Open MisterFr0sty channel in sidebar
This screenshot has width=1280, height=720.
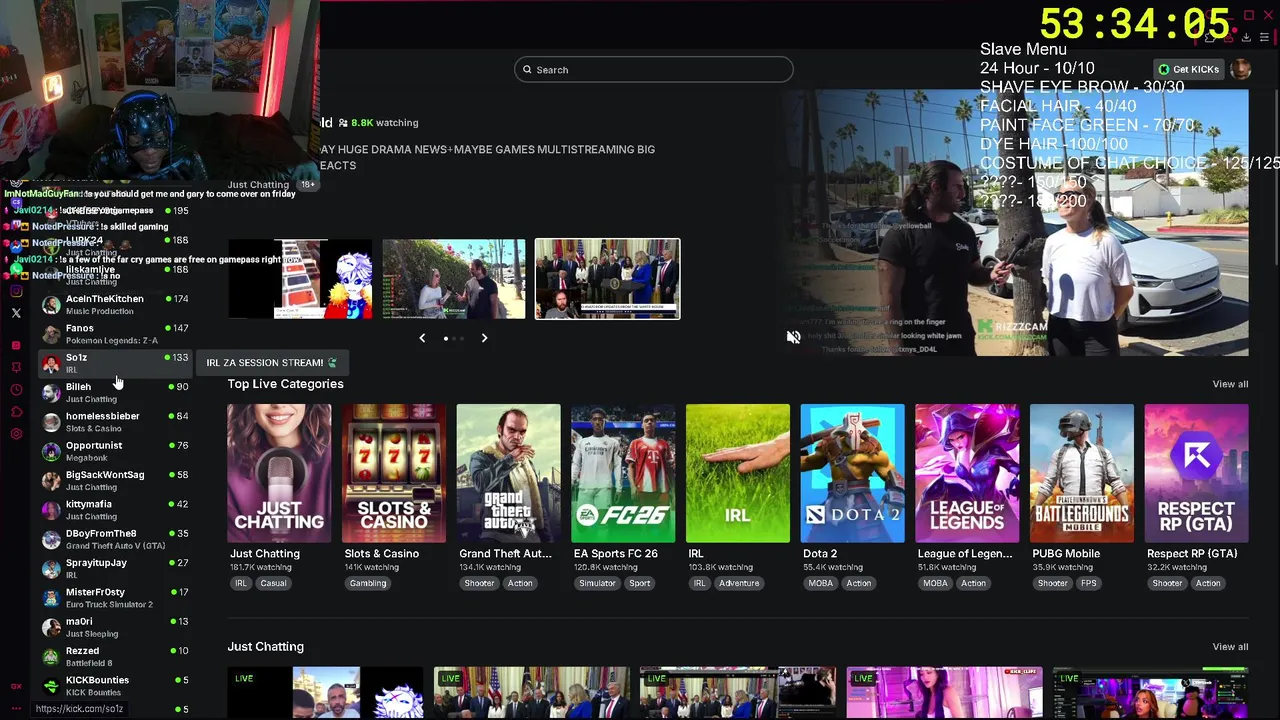[115, 598]
